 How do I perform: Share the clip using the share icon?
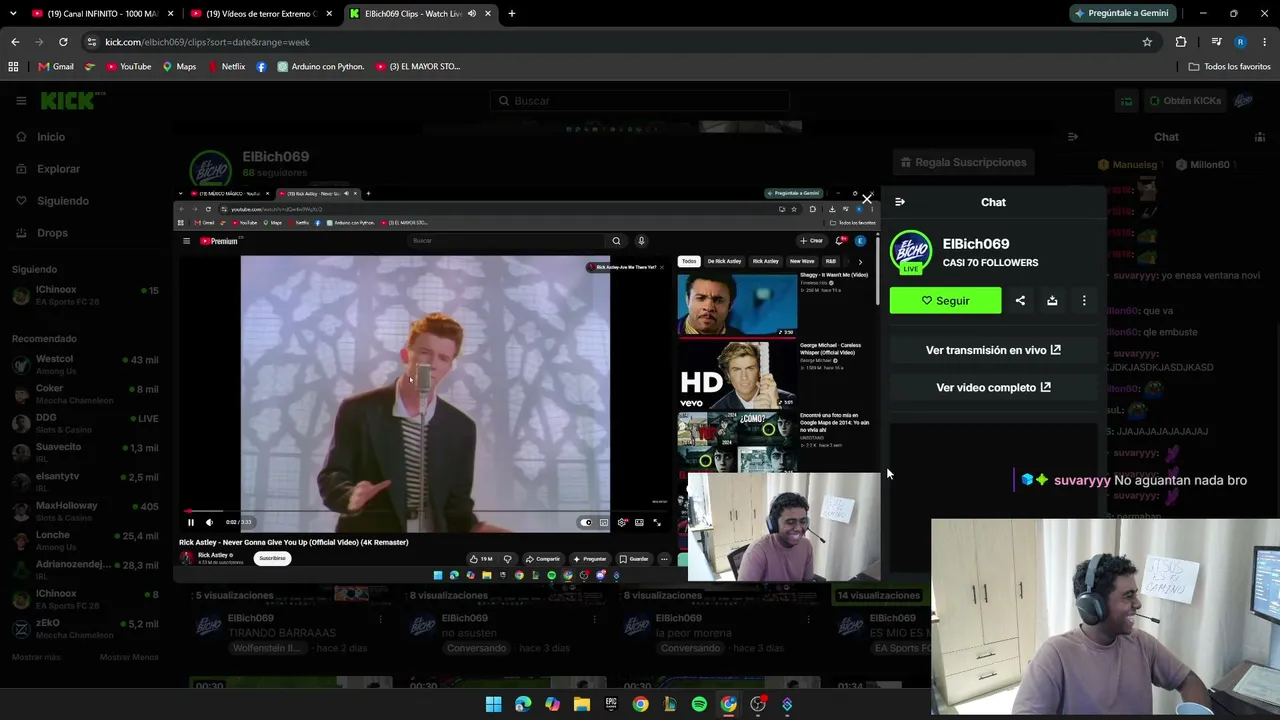(1020, 301)
